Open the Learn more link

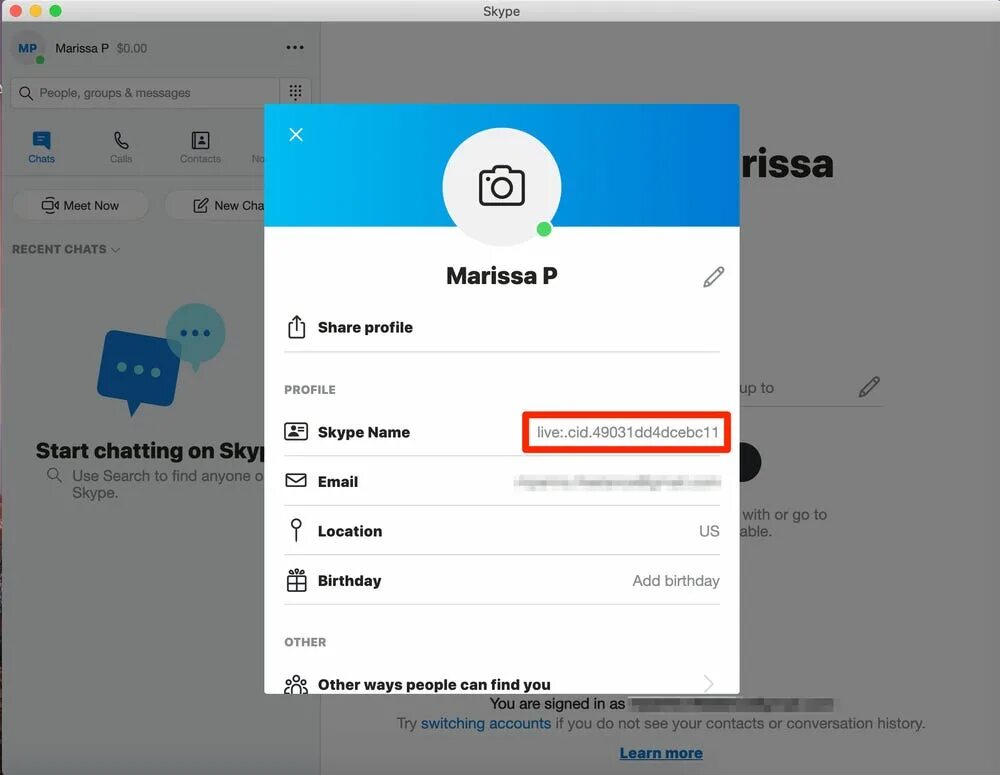coord(661,753)
